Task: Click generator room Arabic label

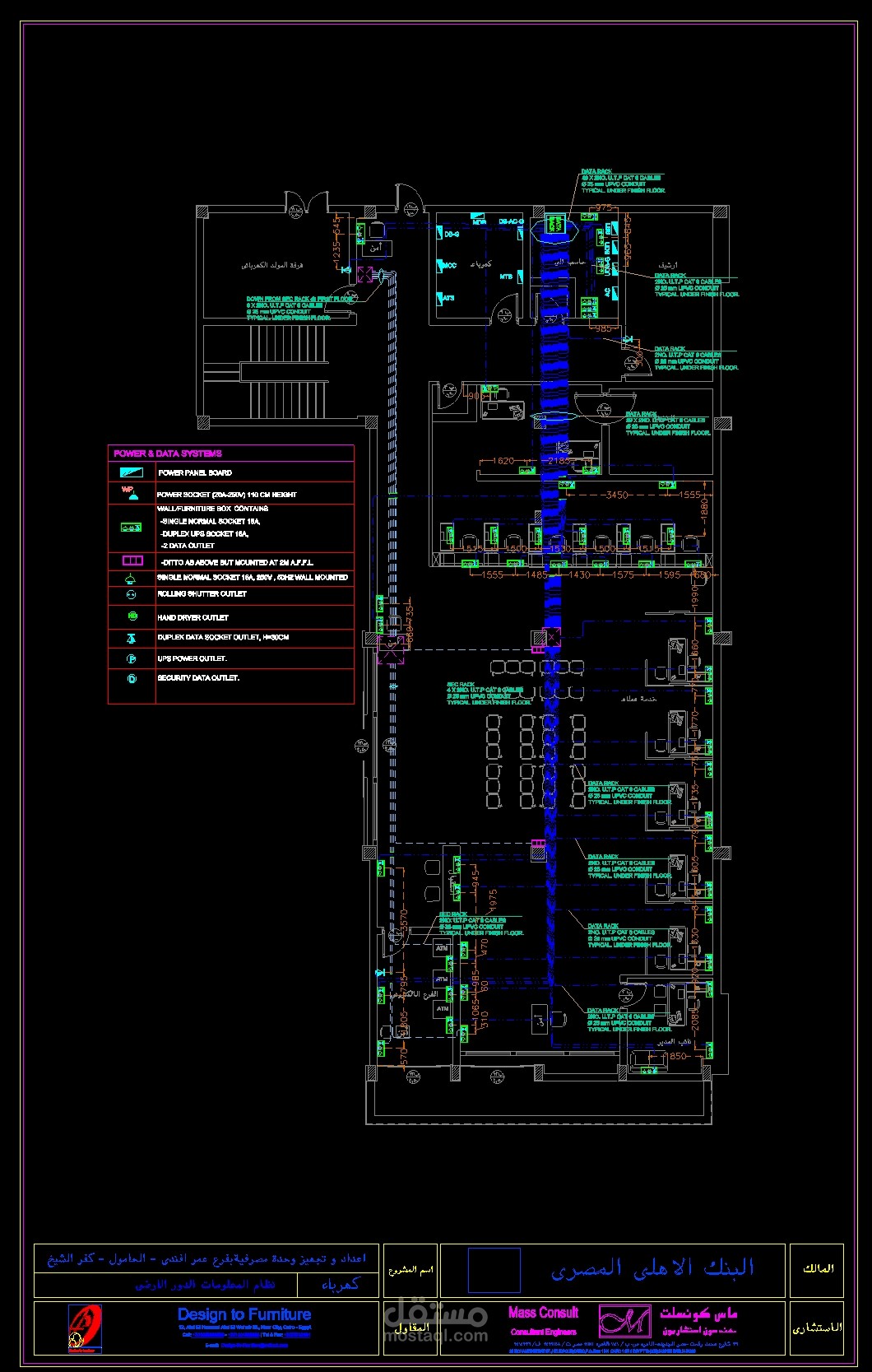Action: click(271, 266)
